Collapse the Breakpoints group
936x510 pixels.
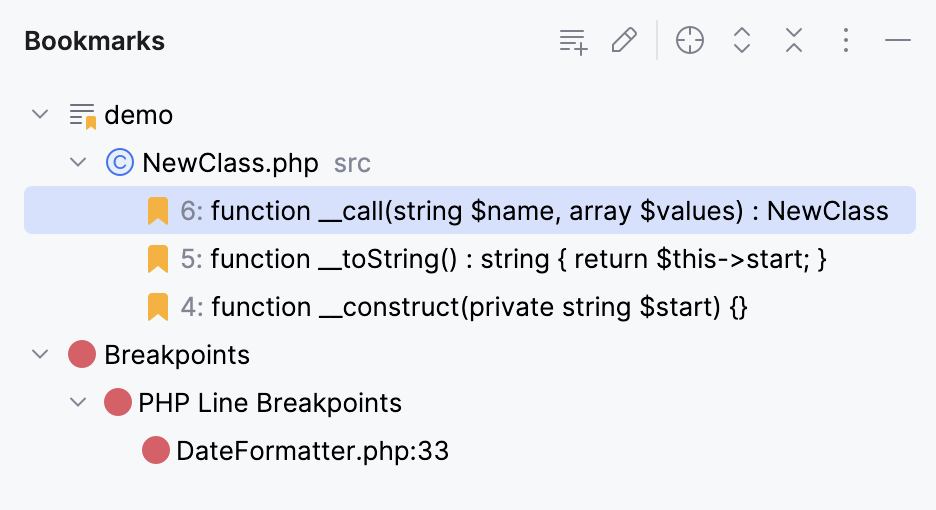click(40, 355)
